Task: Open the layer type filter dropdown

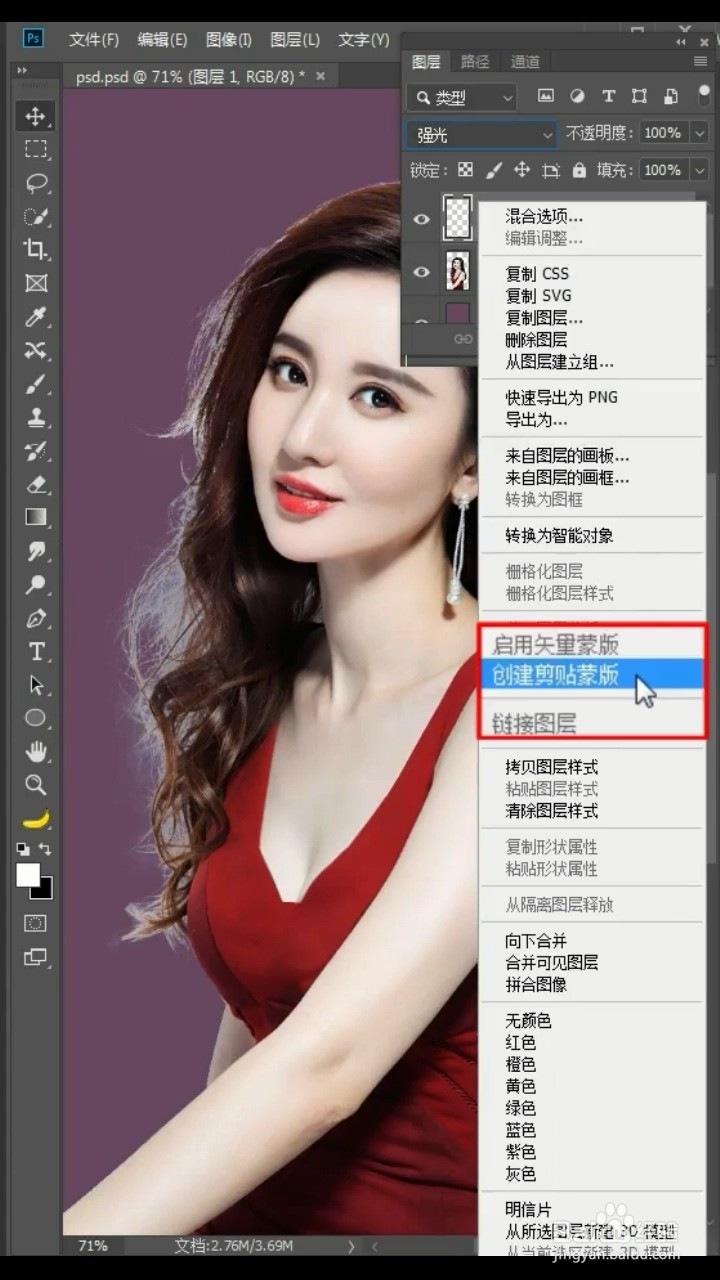Action: [462, 97]
